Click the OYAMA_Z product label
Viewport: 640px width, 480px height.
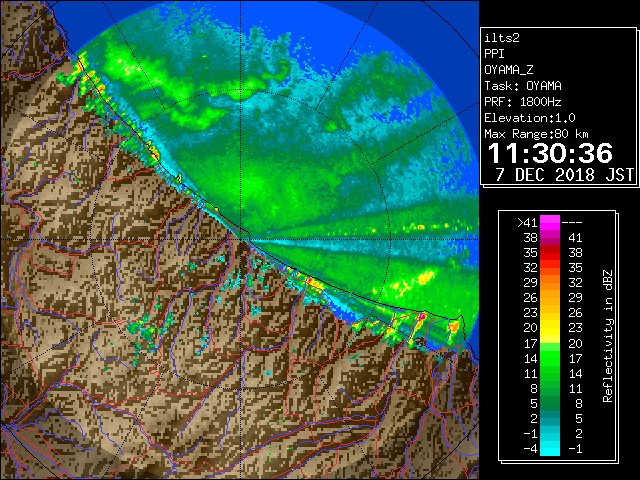[509, 70]
